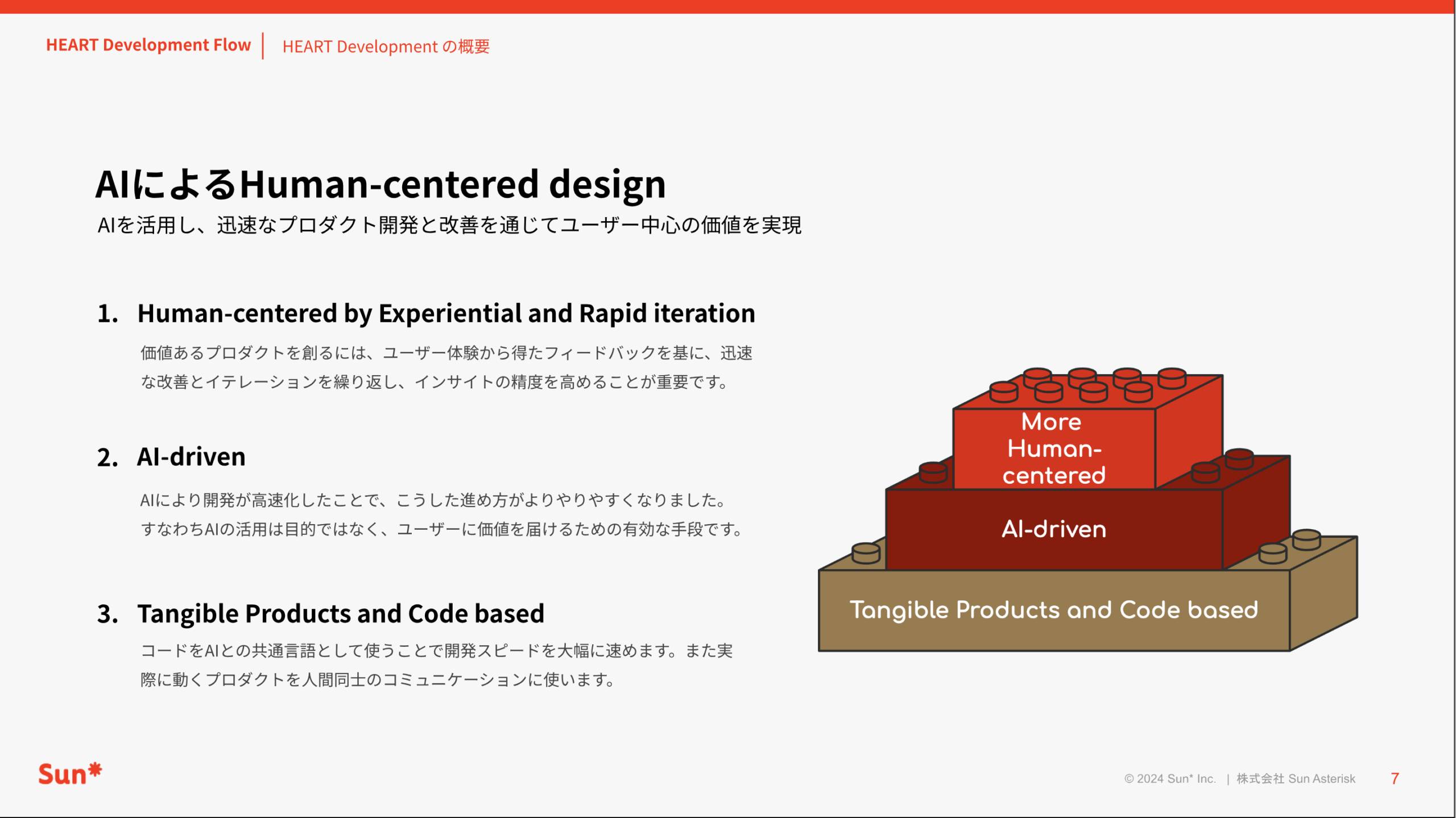Click the HEART Development Flow header
The height and width of the screenshot is (818, 1456).
pos(148,45)
